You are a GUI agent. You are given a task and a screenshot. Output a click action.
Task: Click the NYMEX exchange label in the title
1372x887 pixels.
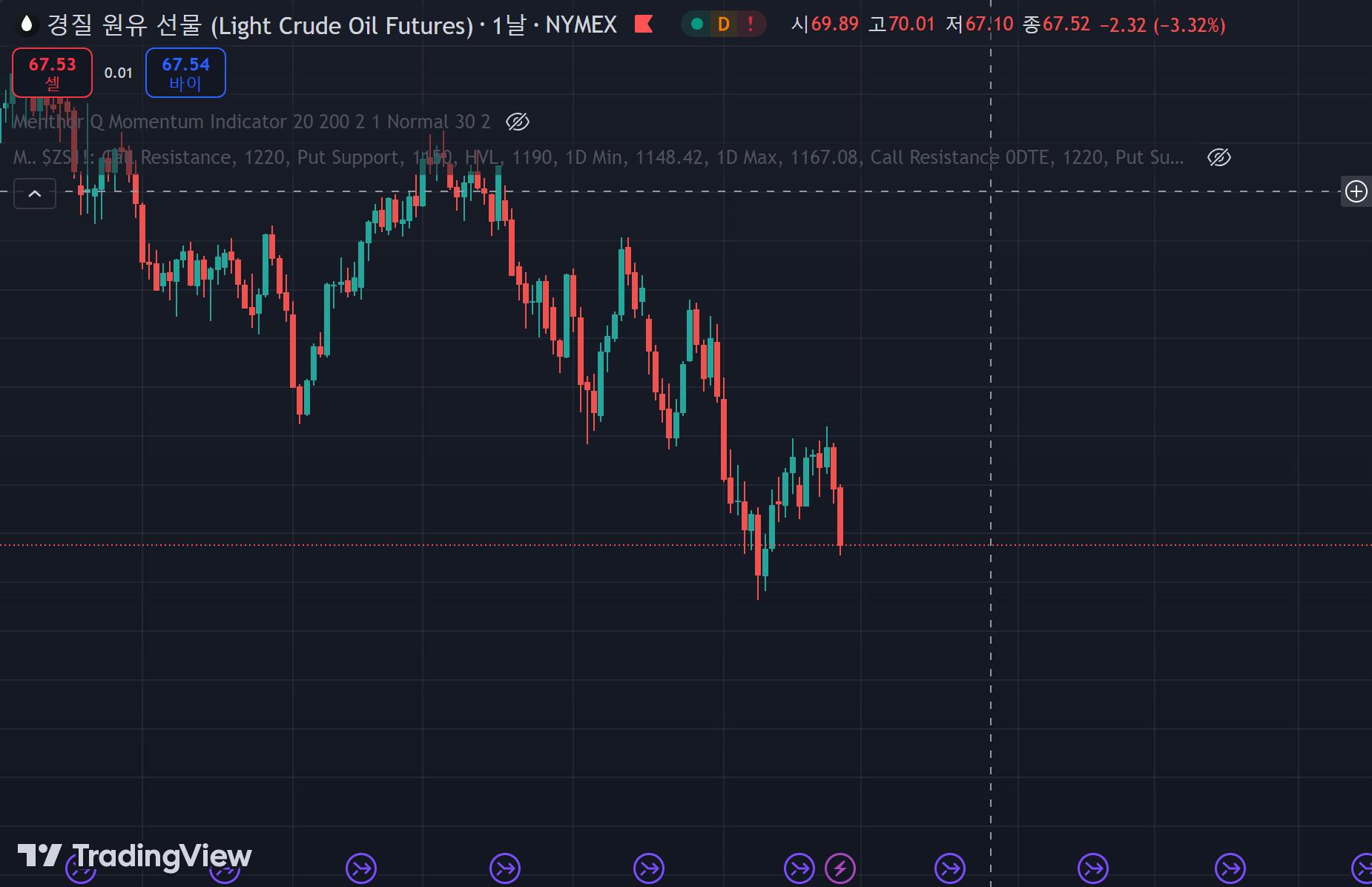click(x=581, y=25)
